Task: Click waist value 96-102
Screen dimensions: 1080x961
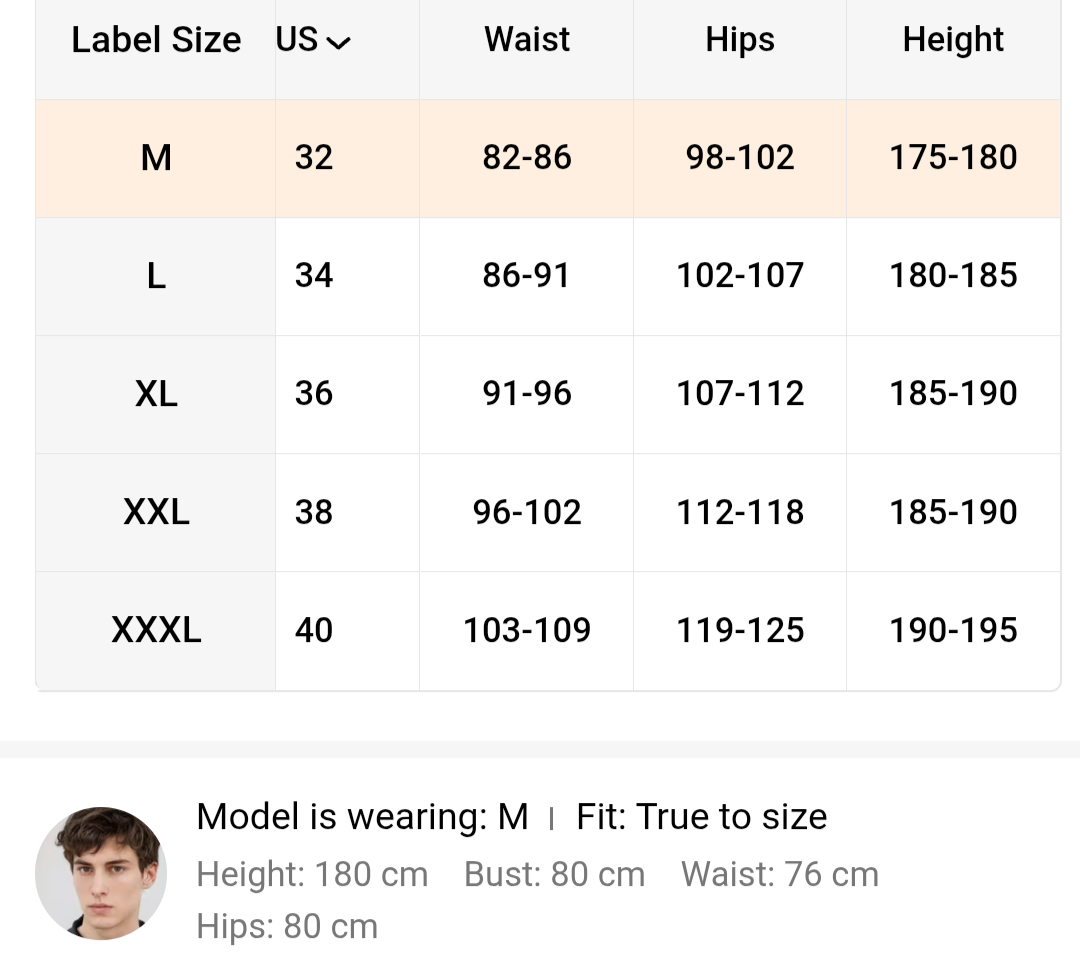Action: pyautogui.click(x=527, y=512)
